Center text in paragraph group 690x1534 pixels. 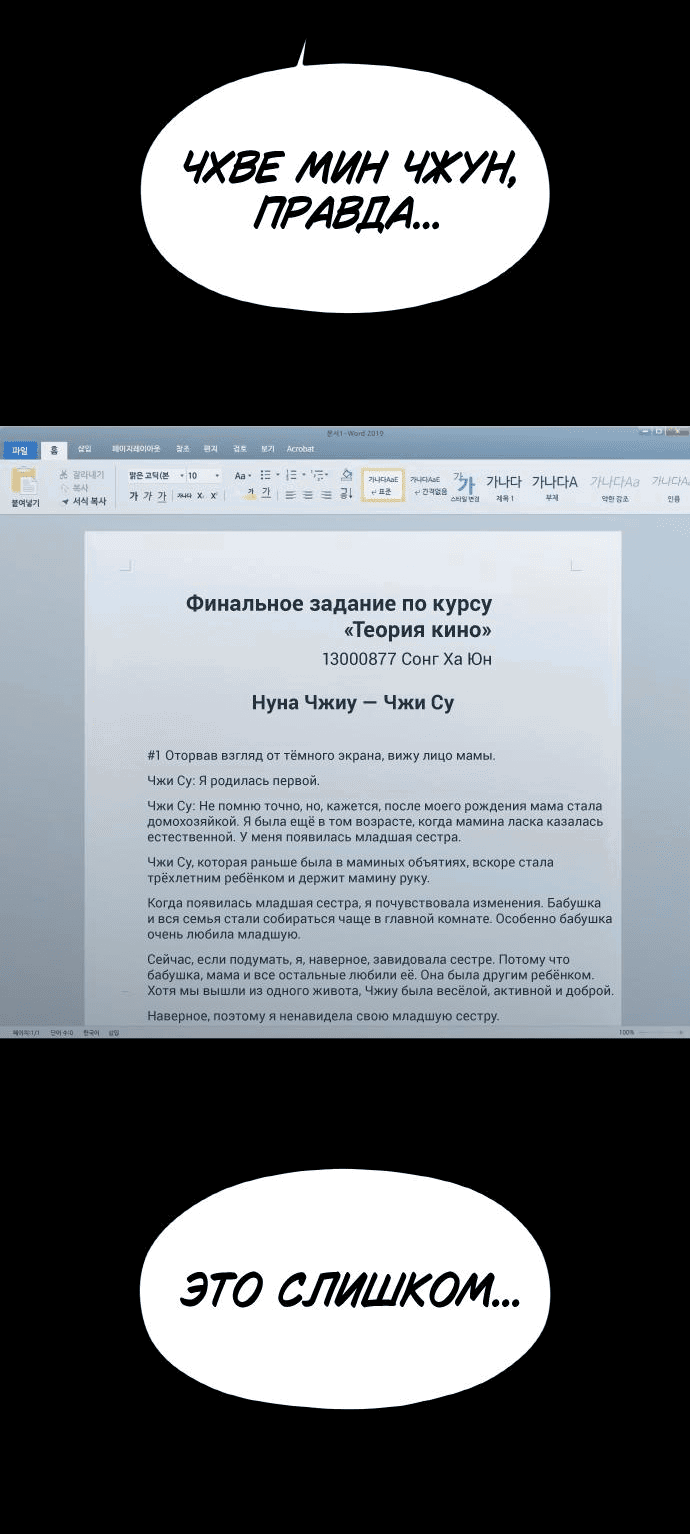308,495
